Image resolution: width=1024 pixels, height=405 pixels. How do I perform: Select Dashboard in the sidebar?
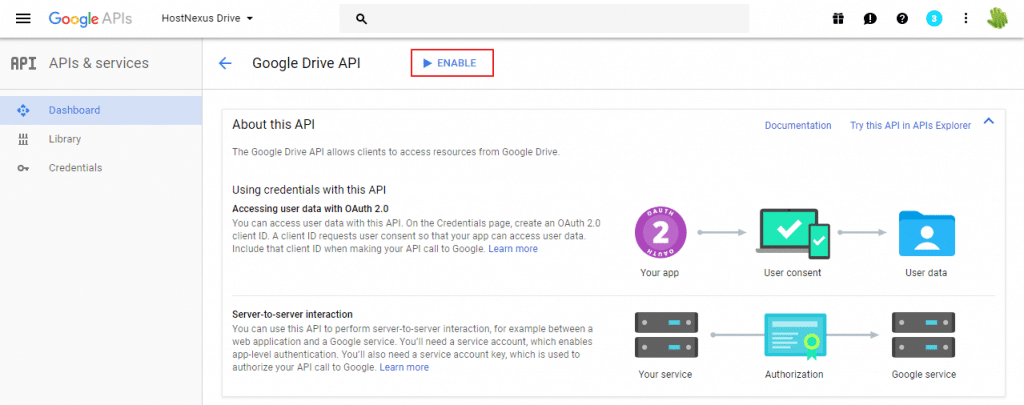pyautogui.click(x=101, y=110)
